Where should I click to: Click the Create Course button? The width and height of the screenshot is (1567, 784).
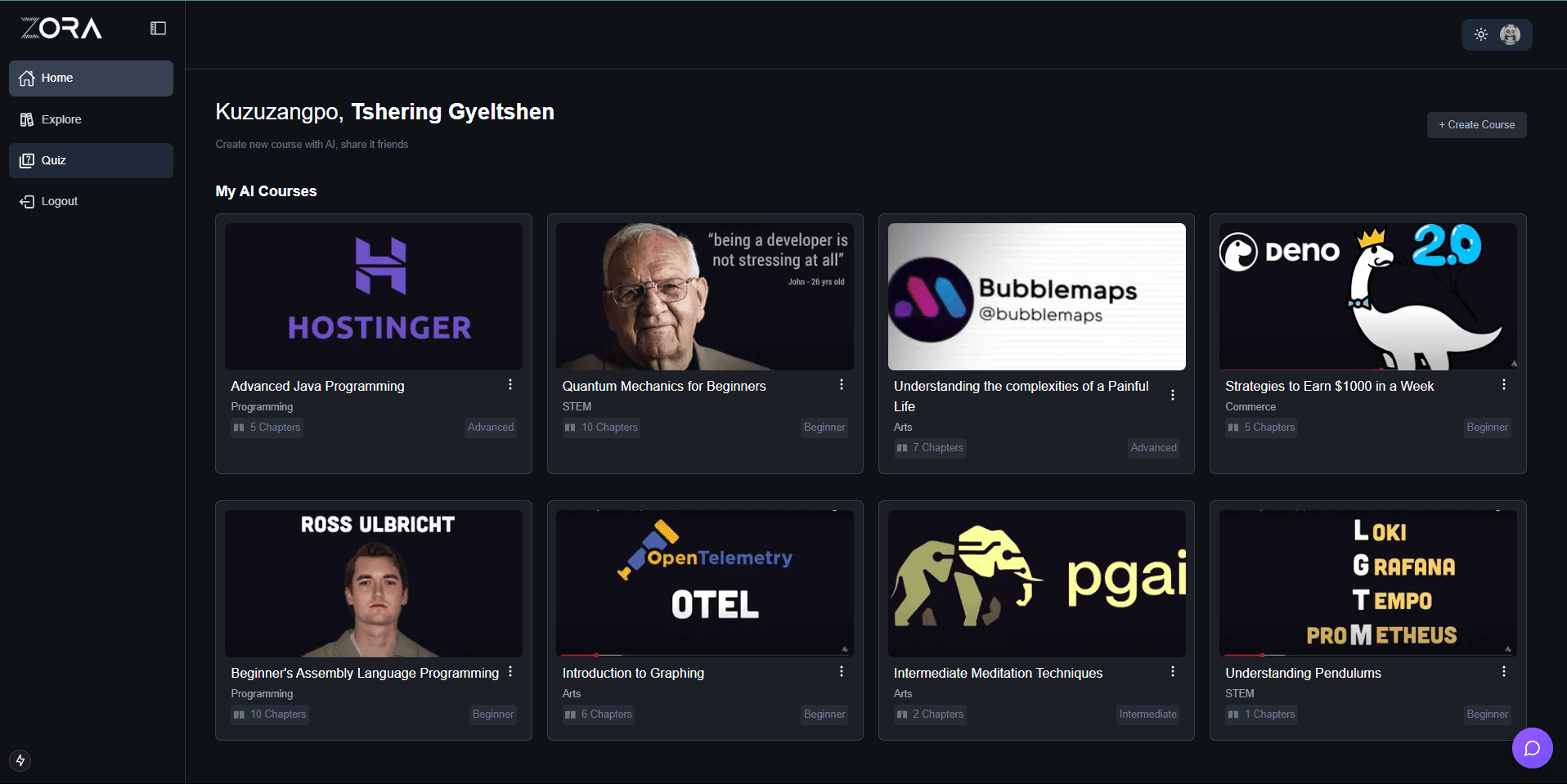tap(1476, 125)
